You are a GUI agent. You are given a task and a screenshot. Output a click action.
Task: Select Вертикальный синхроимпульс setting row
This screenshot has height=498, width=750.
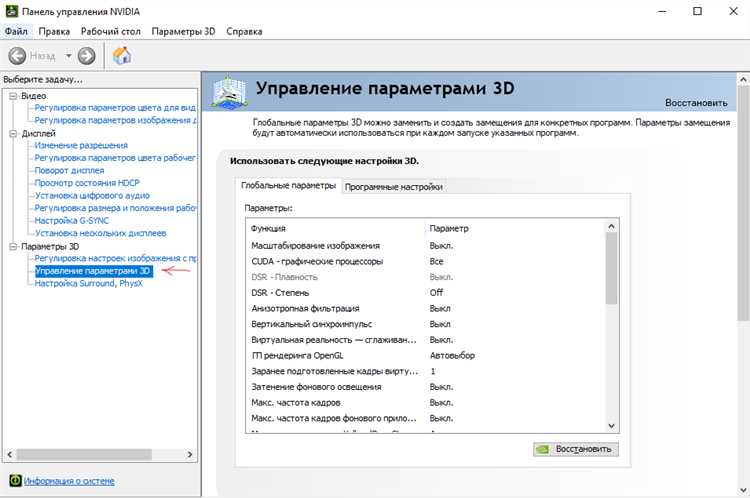426,324
